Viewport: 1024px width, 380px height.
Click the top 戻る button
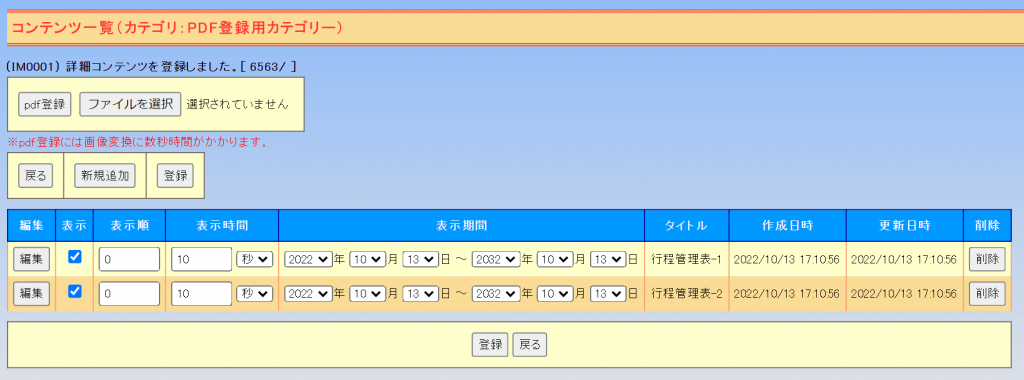tap(35, 176)
